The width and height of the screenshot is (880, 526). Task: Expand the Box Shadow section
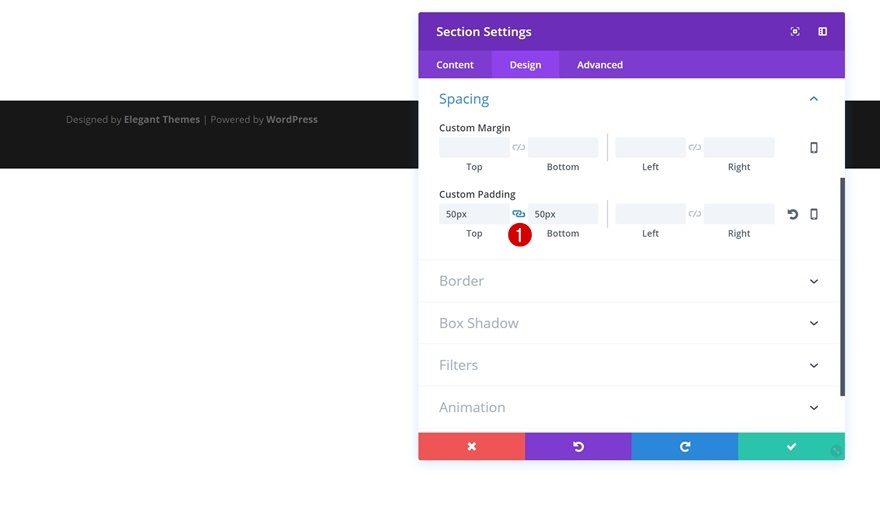click(x=814, y=324)
